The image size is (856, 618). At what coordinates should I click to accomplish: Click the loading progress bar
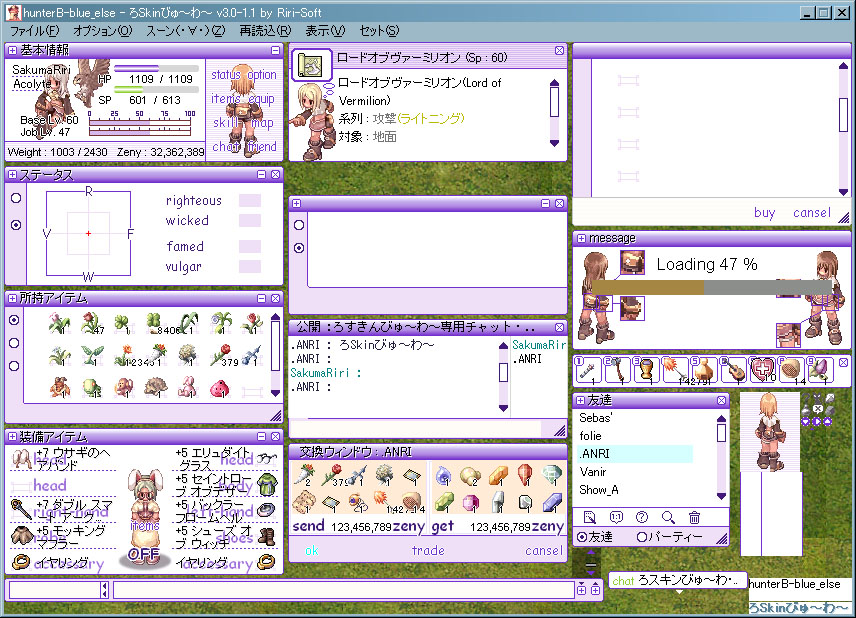[712, 287]
